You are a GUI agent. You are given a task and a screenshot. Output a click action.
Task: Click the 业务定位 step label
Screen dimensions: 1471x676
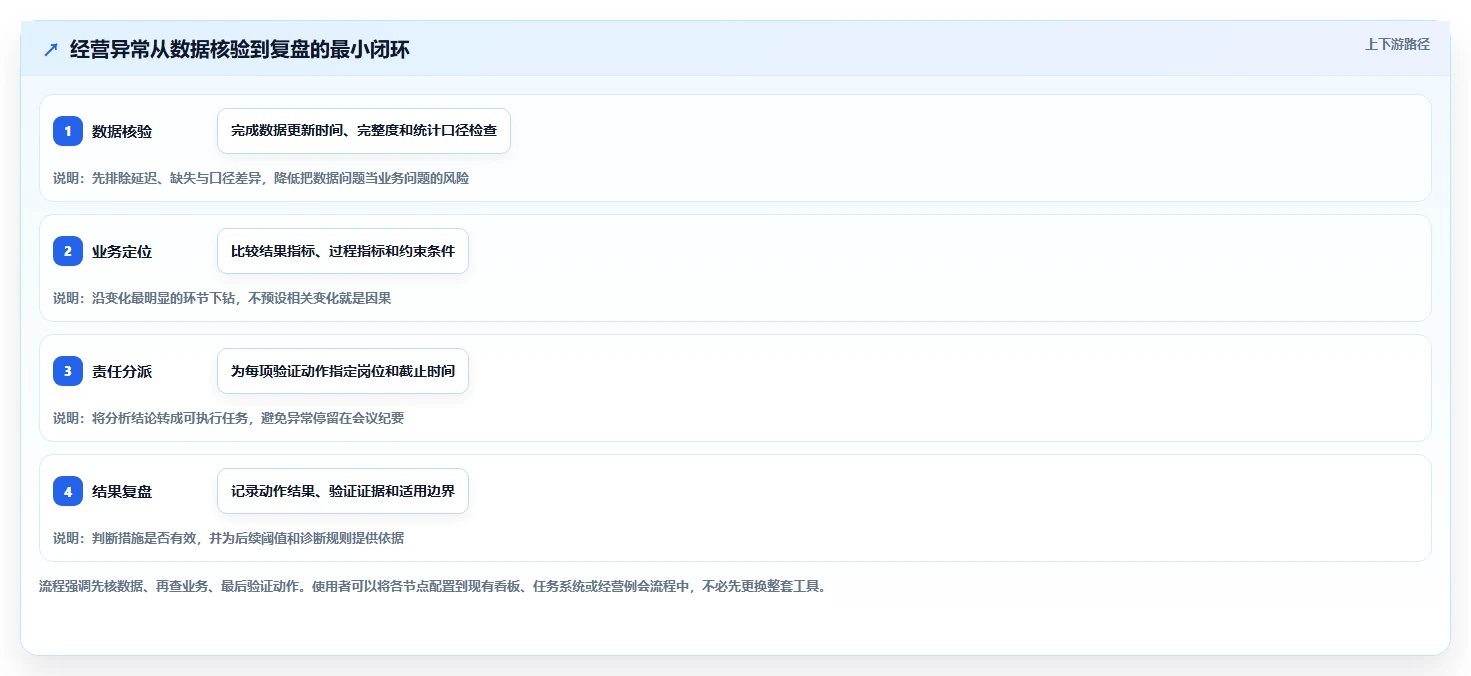pos(122,252)
